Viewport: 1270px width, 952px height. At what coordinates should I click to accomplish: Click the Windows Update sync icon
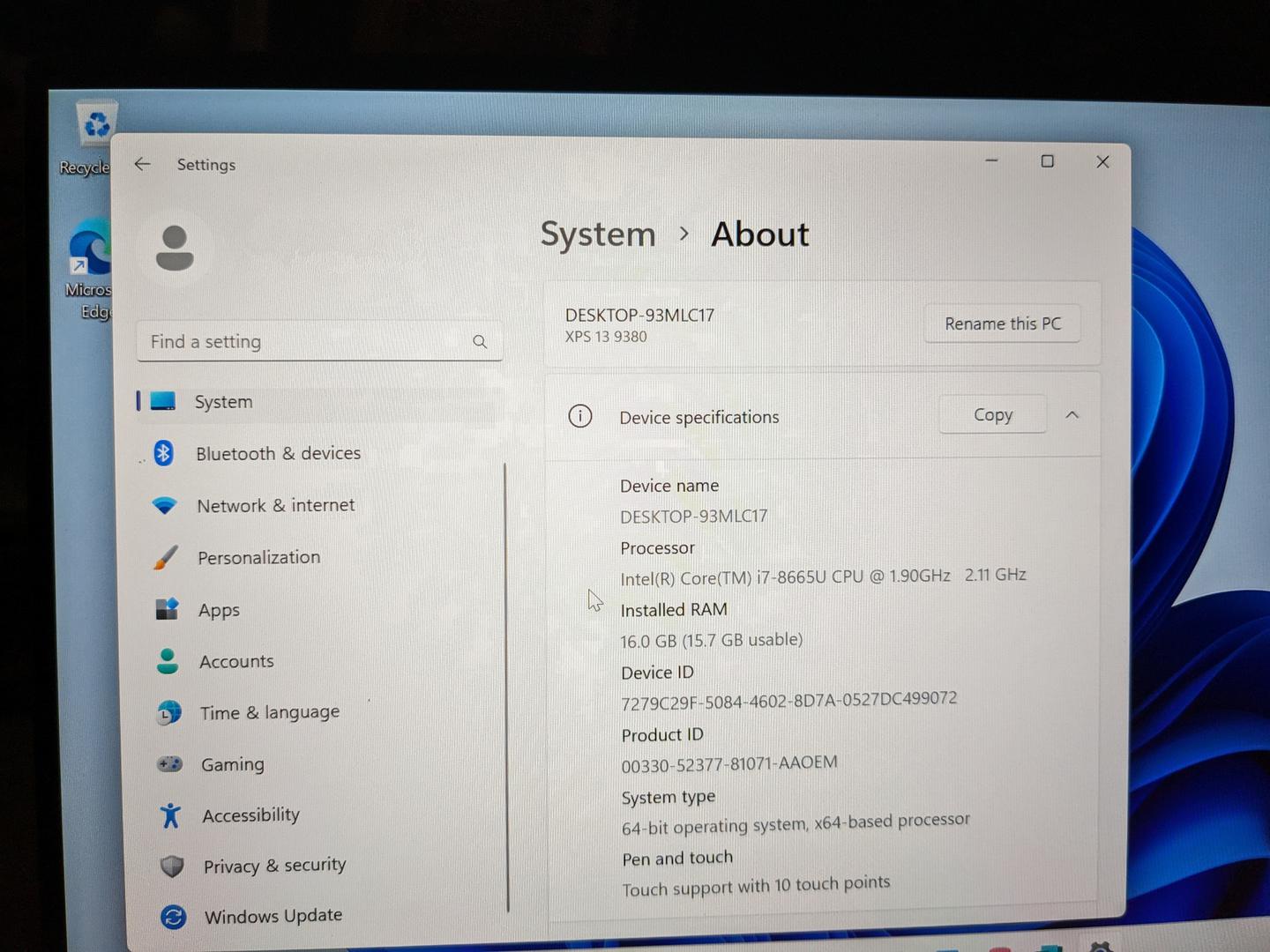tap(173, 918)
